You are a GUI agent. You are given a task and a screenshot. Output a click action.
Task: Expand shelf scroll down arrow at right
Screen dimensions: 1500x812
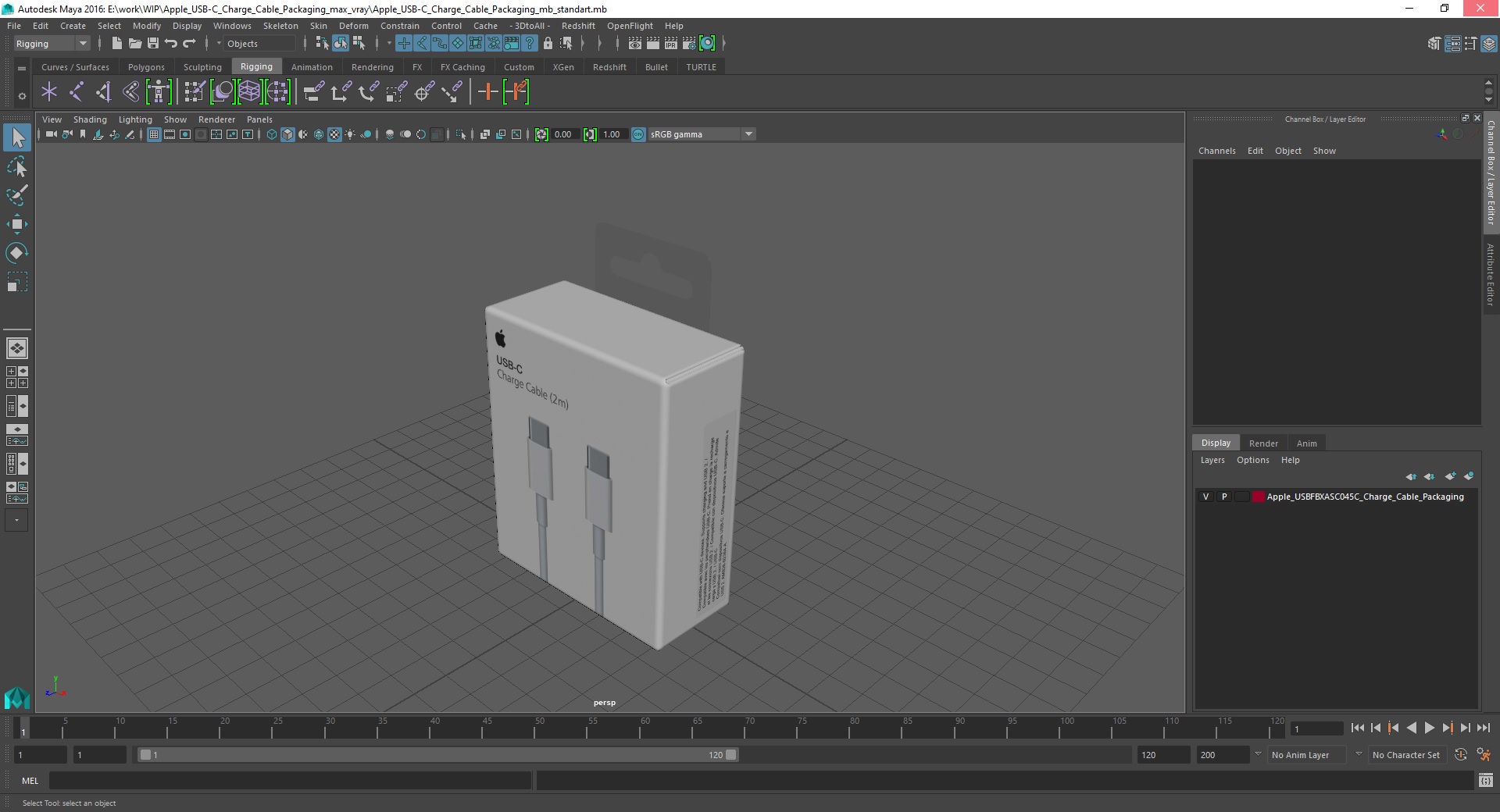1488,101
